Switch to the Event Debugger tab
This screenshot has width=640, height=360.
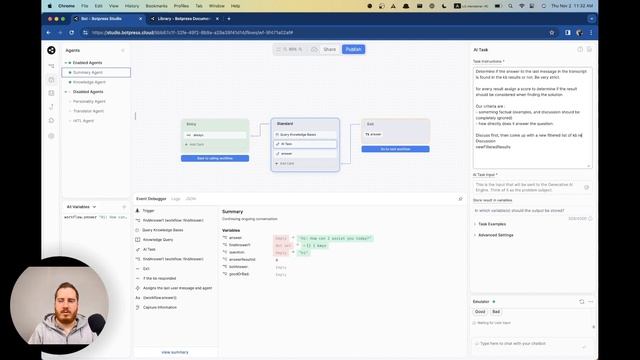coord(151,199)
